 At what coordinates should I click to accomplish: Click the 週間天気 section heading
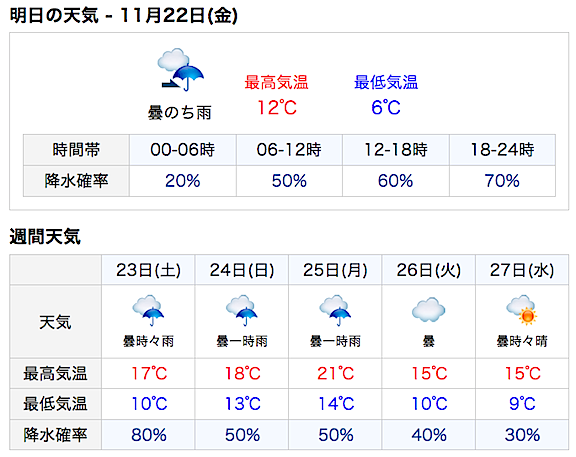coord(45,236)
